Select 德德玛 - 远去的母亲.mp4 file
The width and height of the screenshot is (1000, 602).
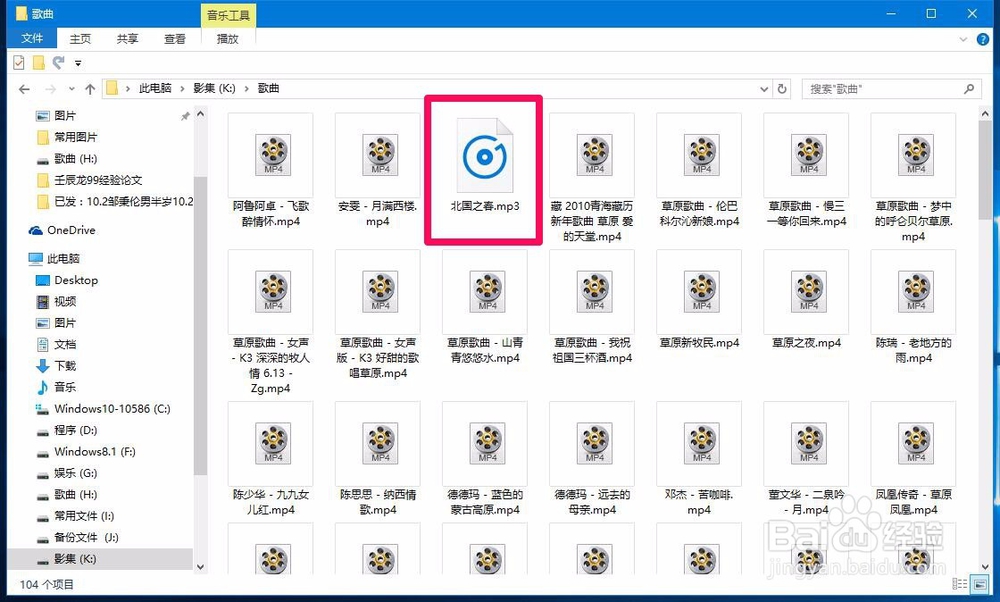[592, 459]
